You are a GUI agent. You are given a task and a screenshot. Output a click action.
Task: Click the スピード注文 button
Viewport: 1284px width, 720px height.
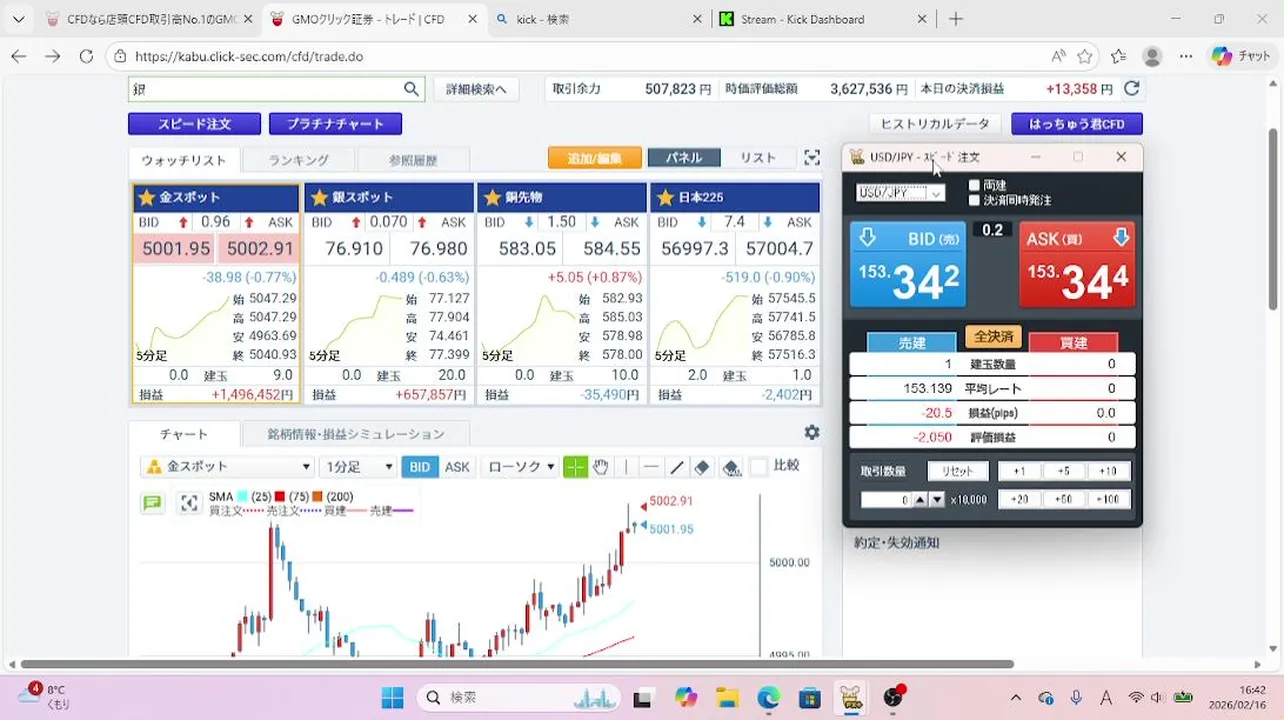click(x=194, y=124)
